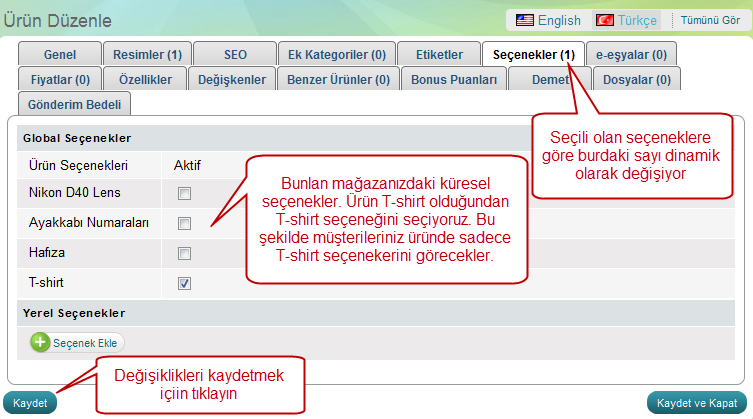Go to the SEO tab
The image size is (753, 419).
[x=233, y=54]
